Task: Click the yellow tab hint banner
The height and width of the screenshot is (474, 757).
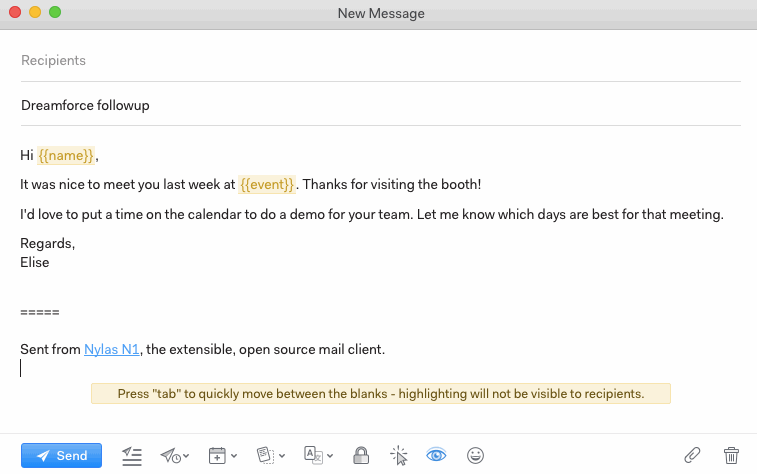Action: [380, 394]
